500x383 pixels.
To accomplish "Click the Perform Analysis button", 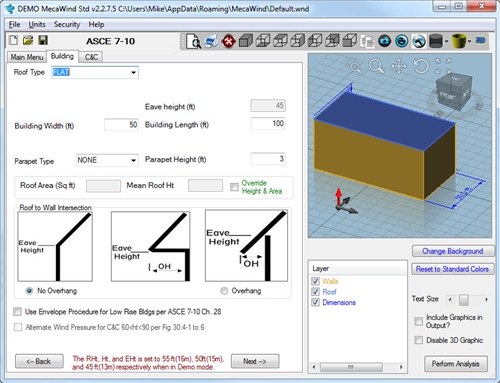I will 456,364.
